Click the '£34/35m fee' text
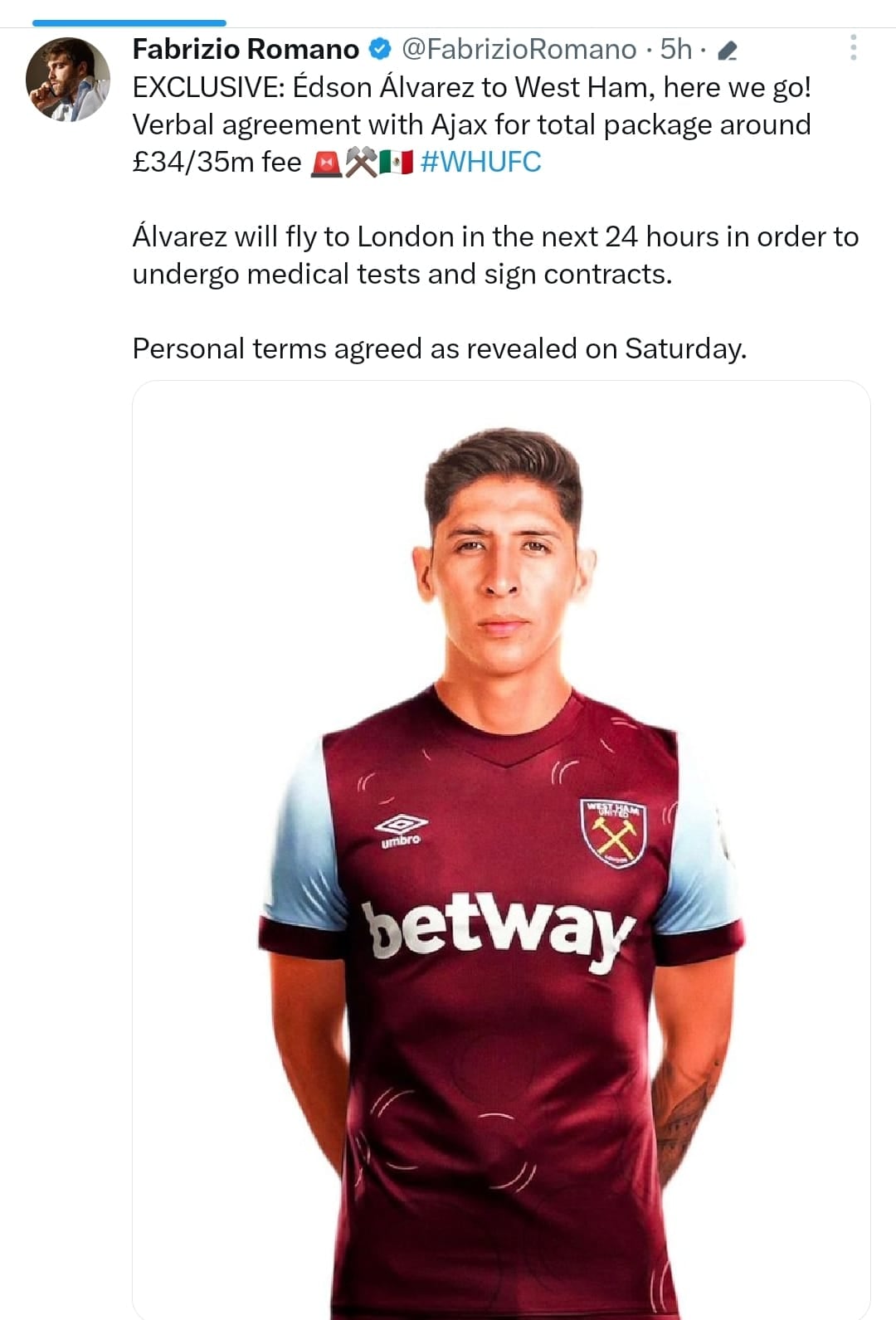This screenshot has height=1320, width=896. pos(217,162)
